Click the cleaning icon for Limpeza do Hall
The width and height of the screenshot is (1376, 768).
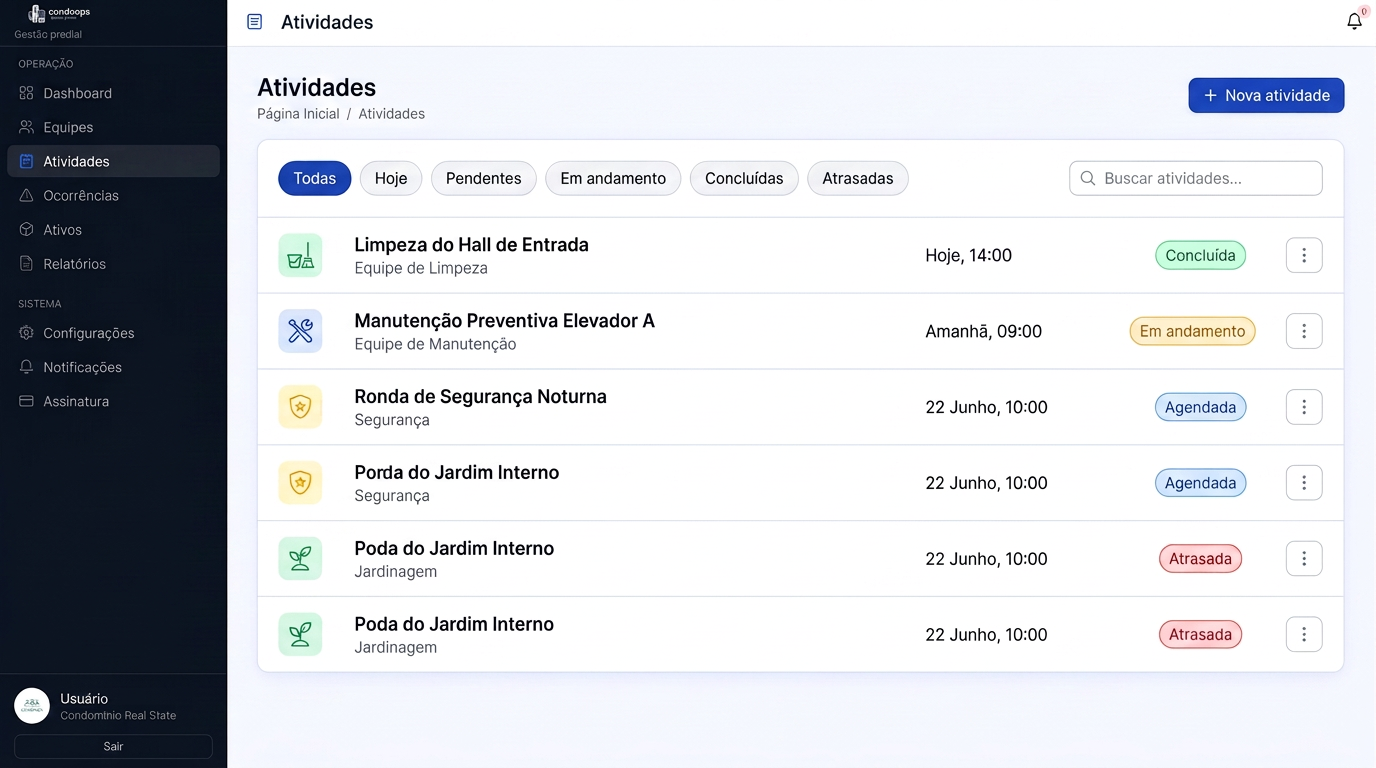[300, 255]
